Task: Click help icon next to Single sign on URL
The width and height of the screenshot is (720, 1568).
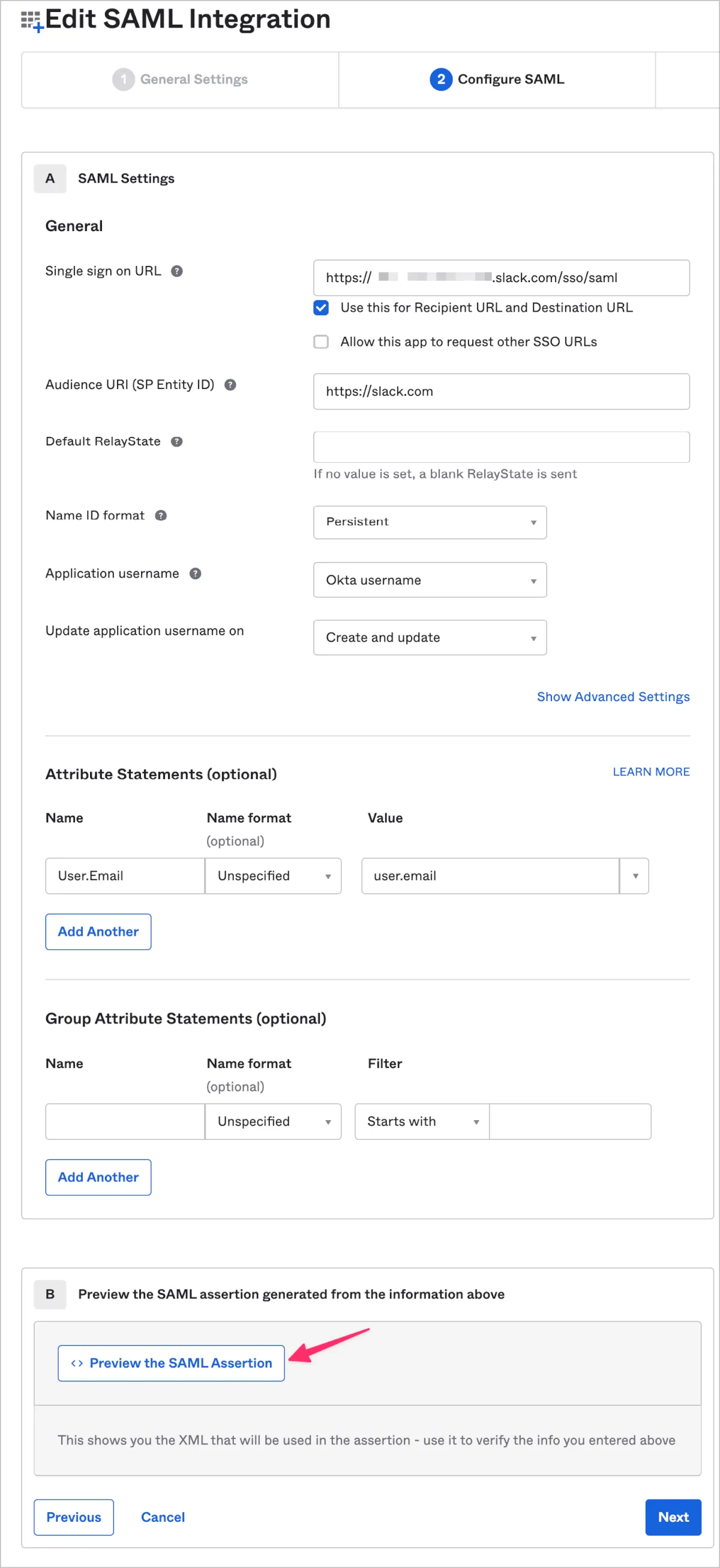Action: click(x=176, y=271)
